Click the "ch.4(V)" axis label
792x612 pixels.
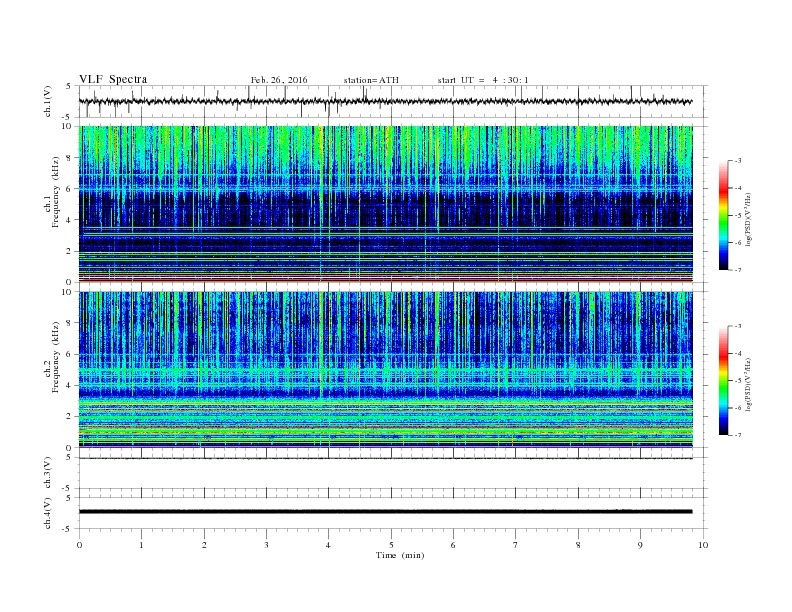point(48,513)
